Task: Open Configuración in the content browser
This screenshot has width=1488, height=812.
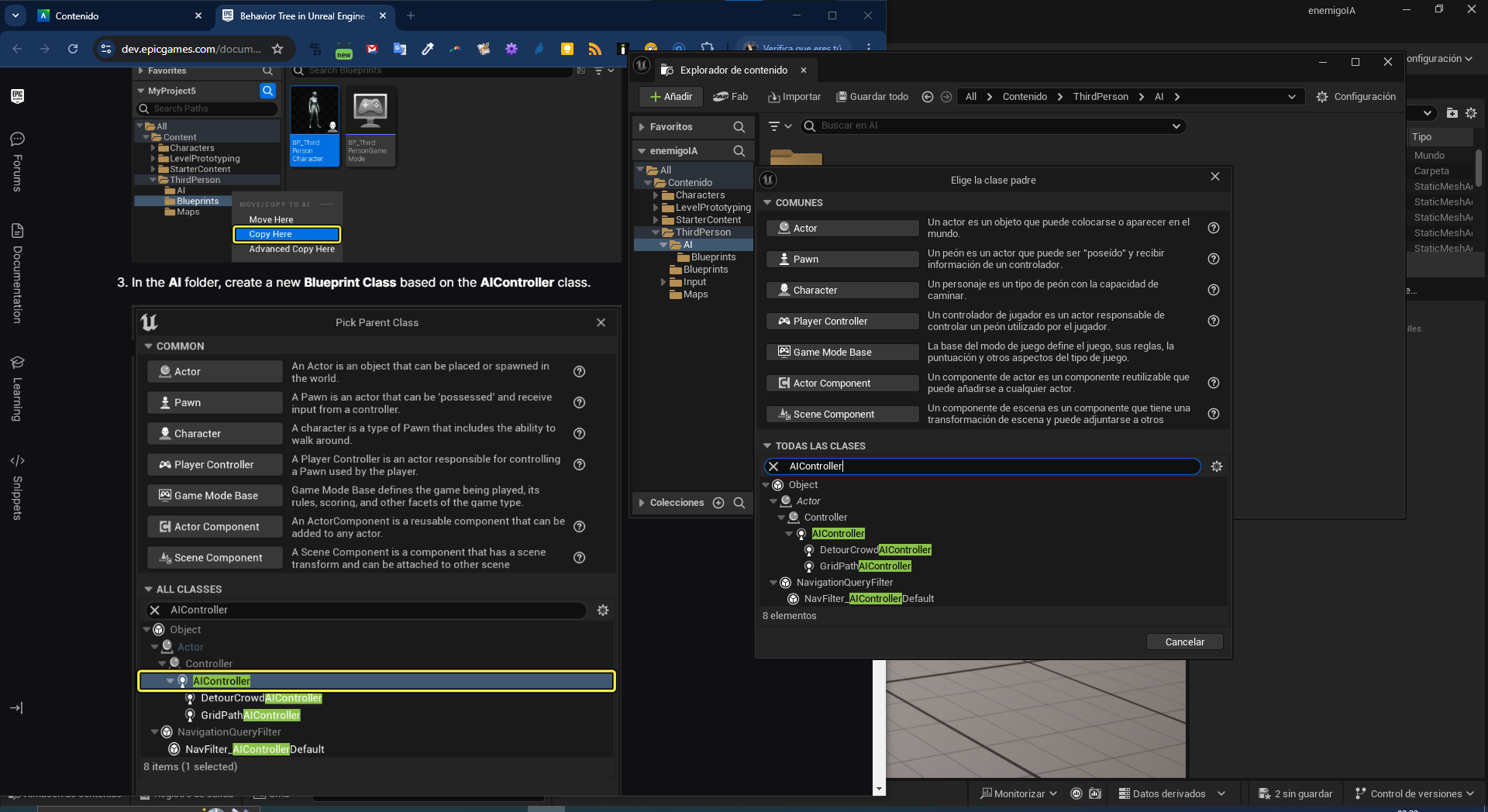Action: (1355, 97)
